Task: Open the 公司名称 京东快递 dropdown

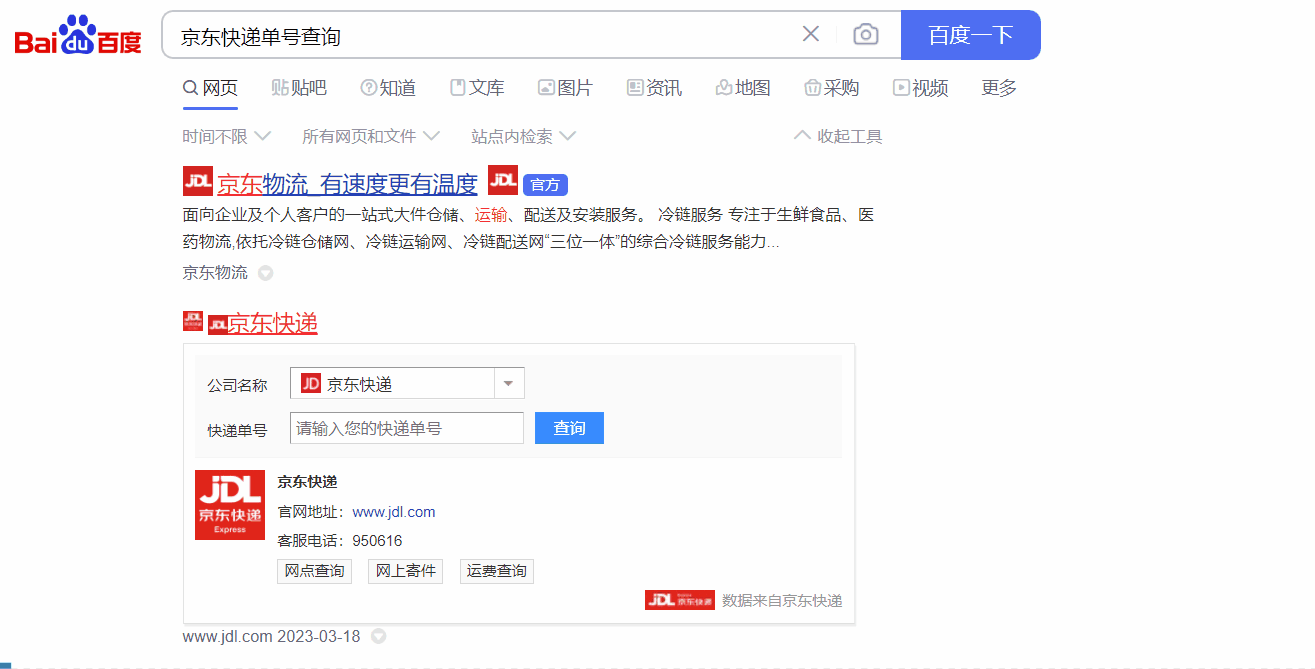Action: coord(407,384)
